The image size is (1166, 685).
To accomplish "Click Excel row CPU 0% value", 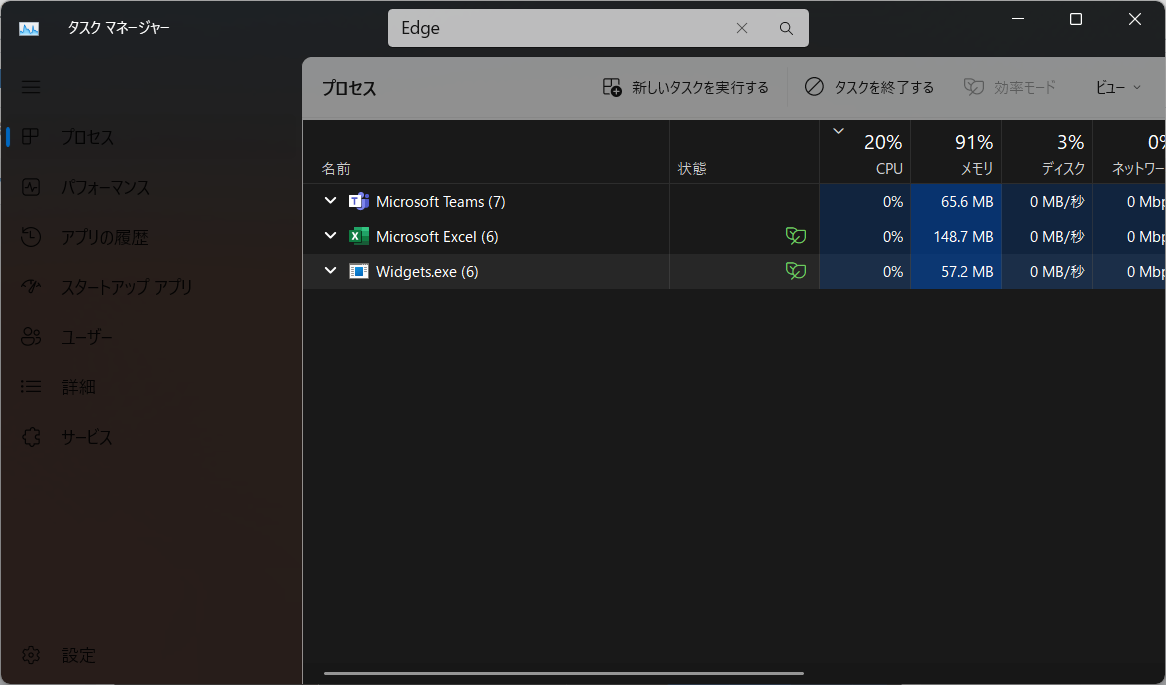I will (x=892, y=237).
